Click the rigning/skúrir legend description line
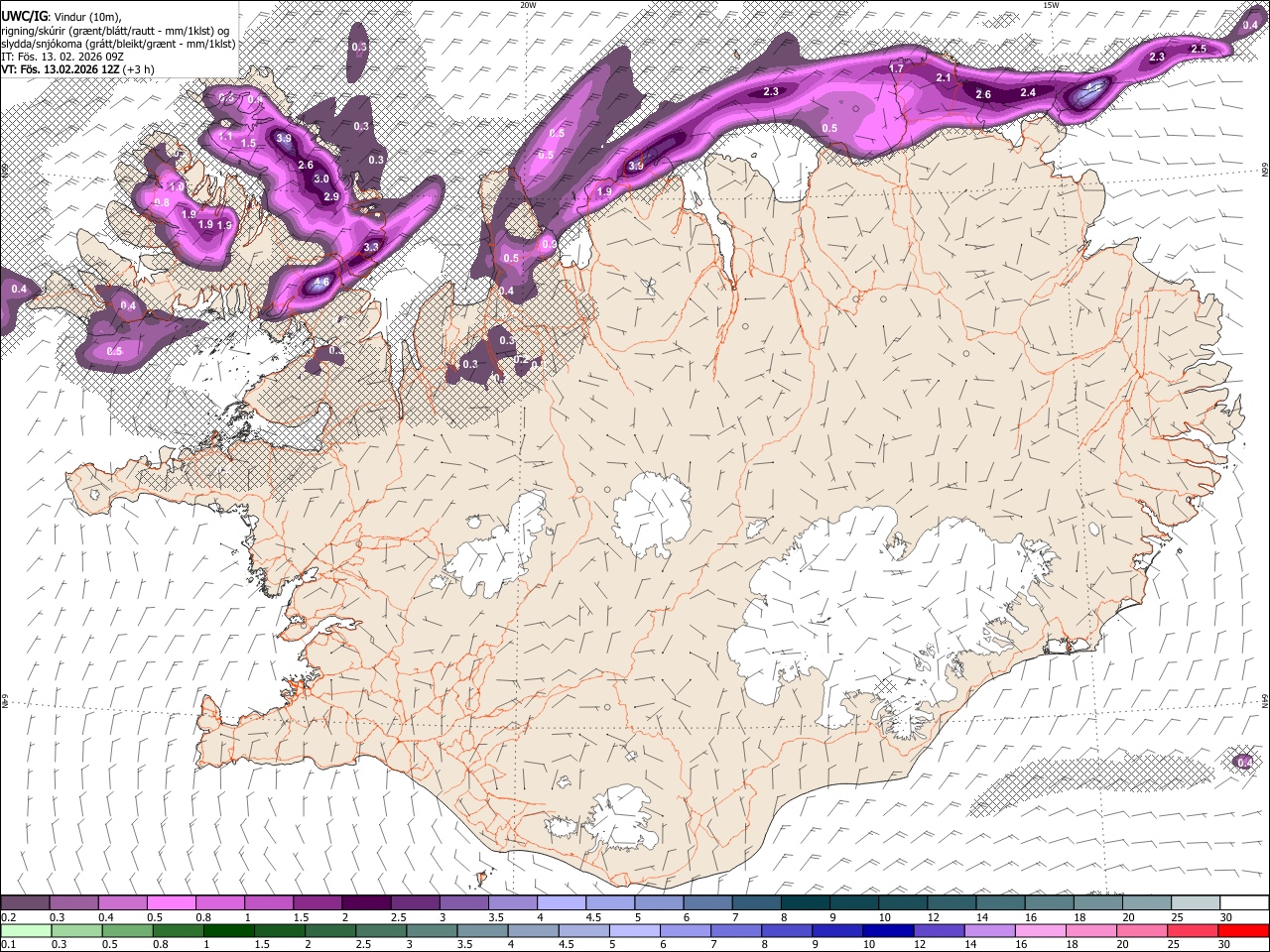 [116, 31]
